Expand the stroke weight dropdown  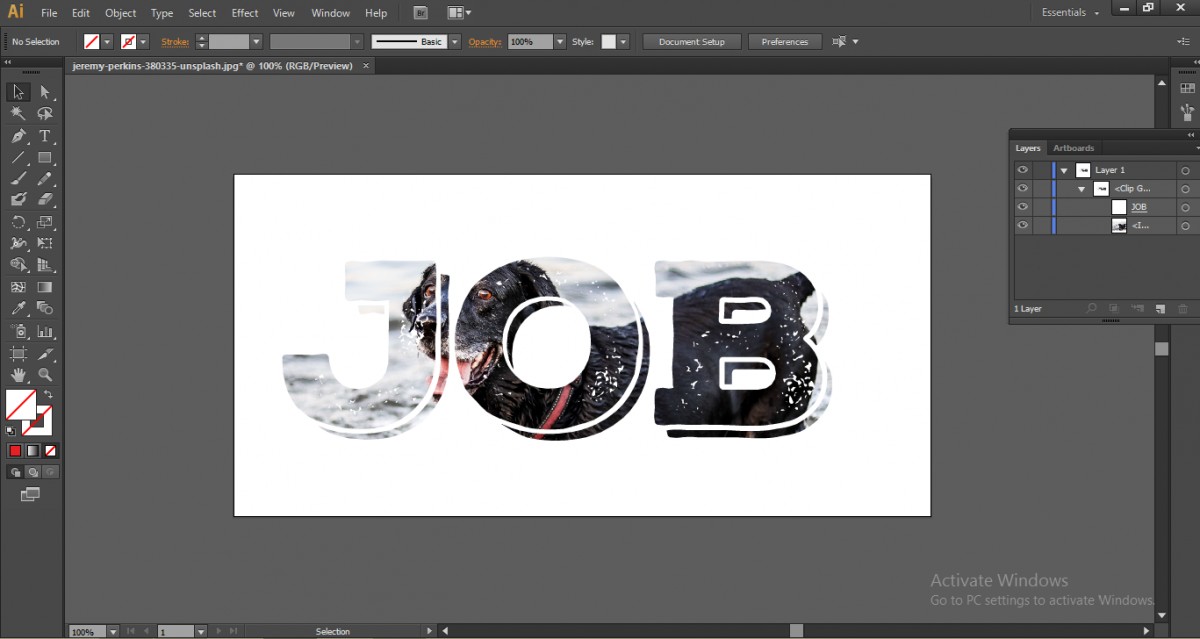pyautogui.click(x=256, y=41)
